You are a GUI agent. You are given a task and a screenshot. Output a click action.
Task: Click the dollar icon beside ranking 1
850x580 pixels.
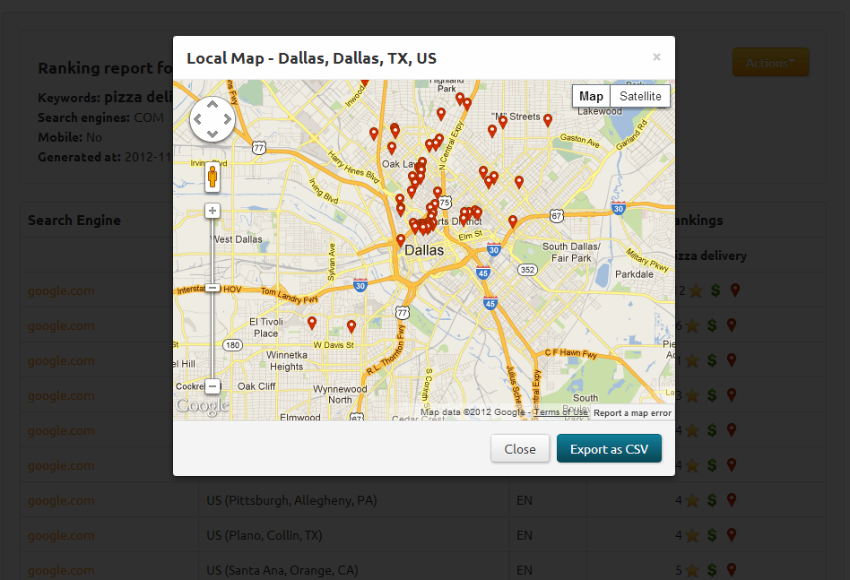(712, 360)
